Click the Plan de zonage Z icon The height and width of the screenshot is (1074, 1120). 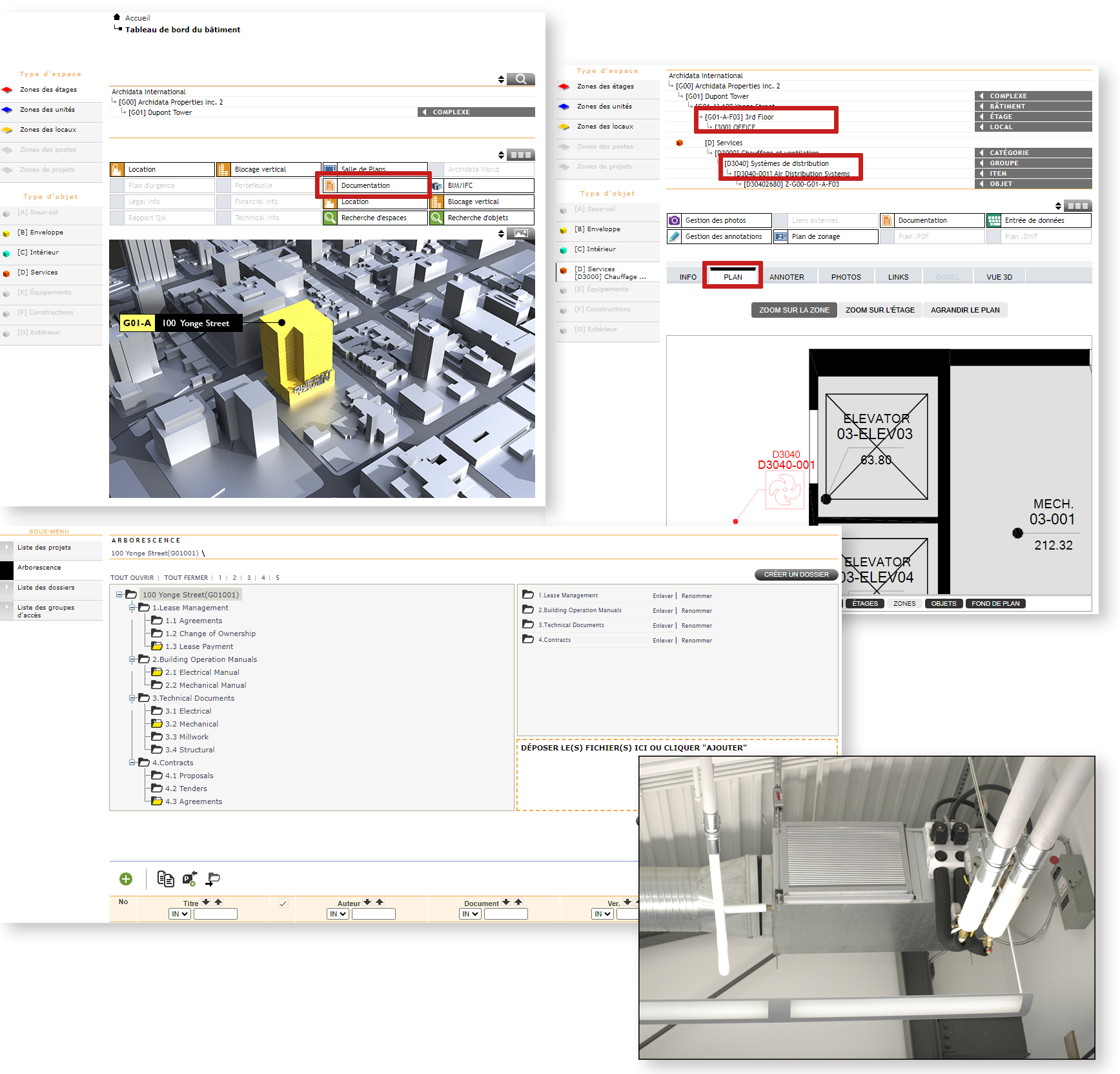(780, 236)
